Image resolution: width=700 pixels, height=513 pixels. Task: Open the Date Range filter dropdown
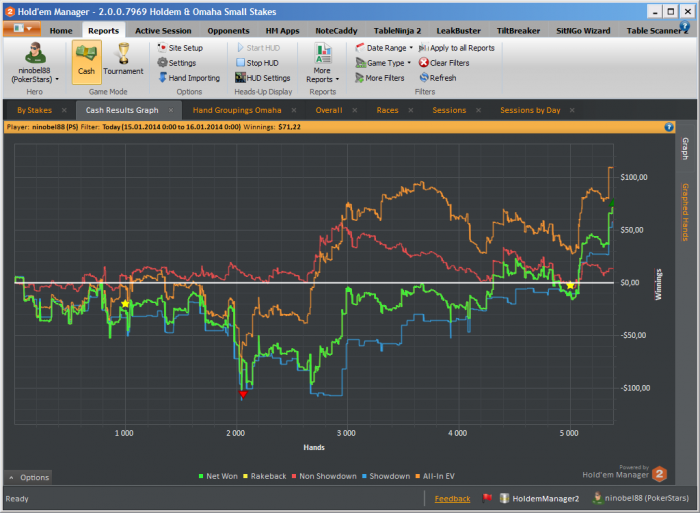coord(384,48)
